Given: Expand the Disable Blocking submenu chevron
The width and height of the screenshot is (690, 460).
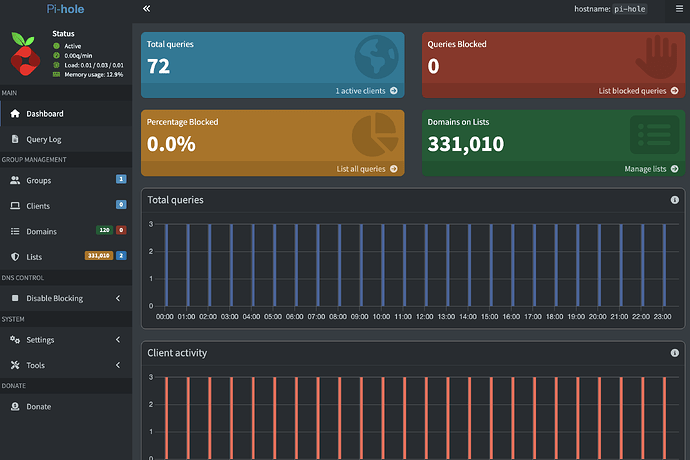Looking at the screenshot, I should click(x=118, y=298).
